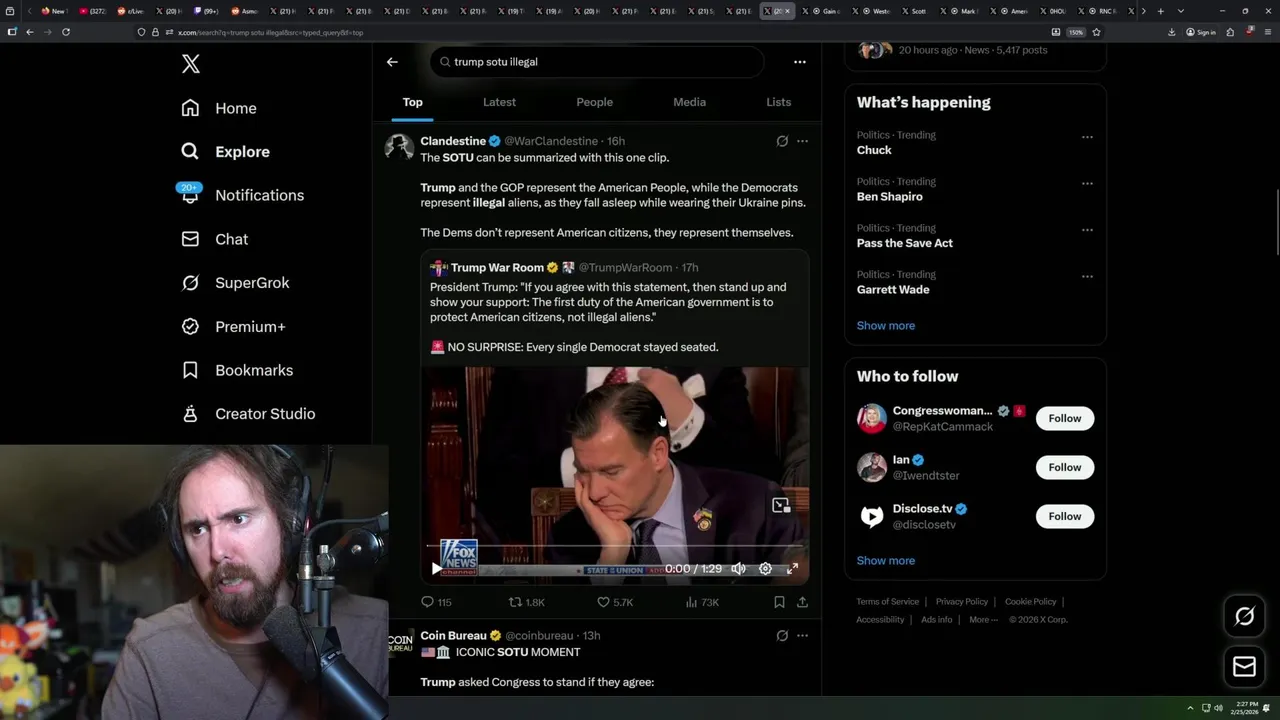This screenshot has height=720, width=1280.
Task: Open Premium+ badge icon
Action: coord(190,327)
